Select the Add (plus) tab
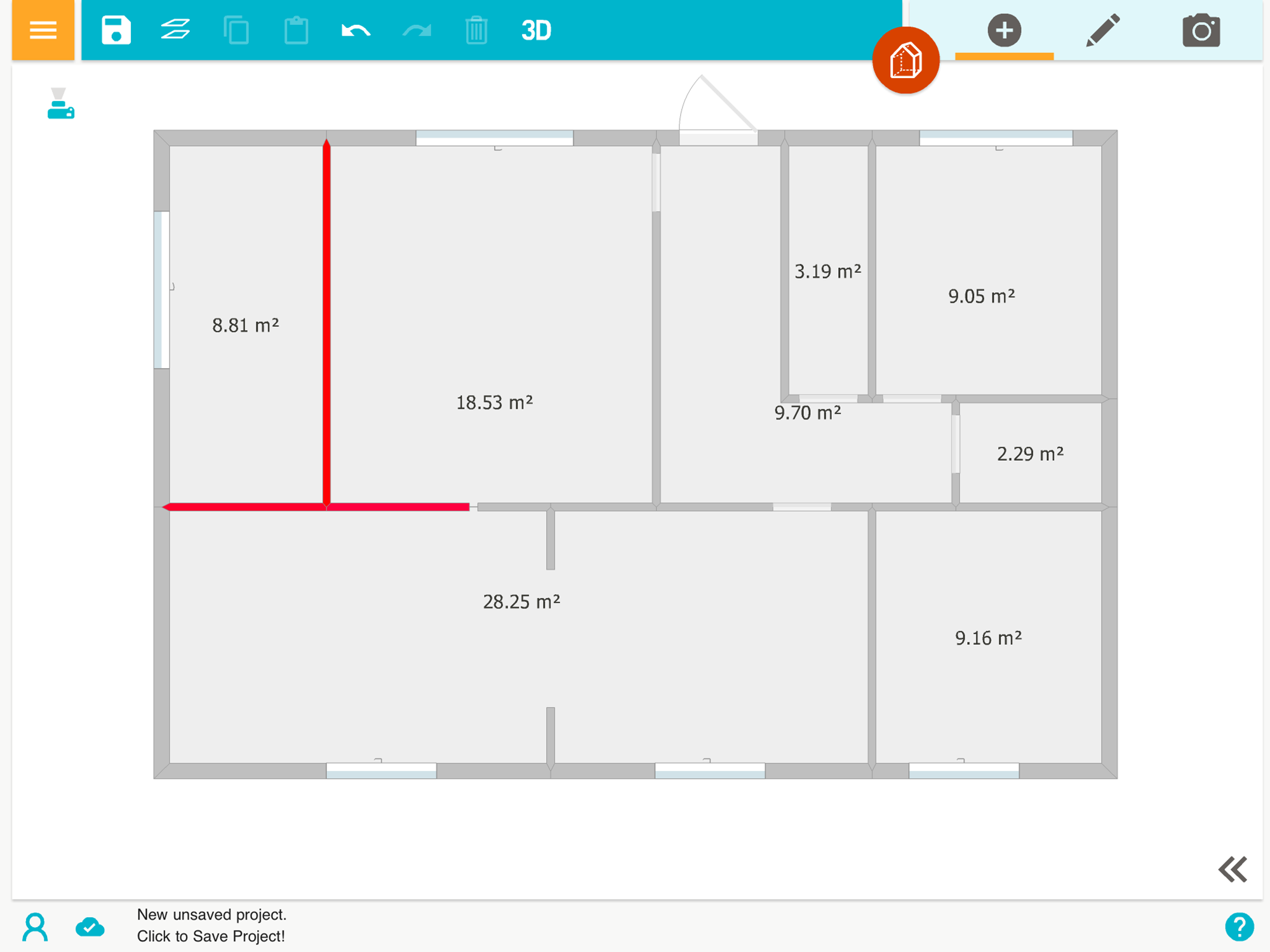 [1004, 30]
